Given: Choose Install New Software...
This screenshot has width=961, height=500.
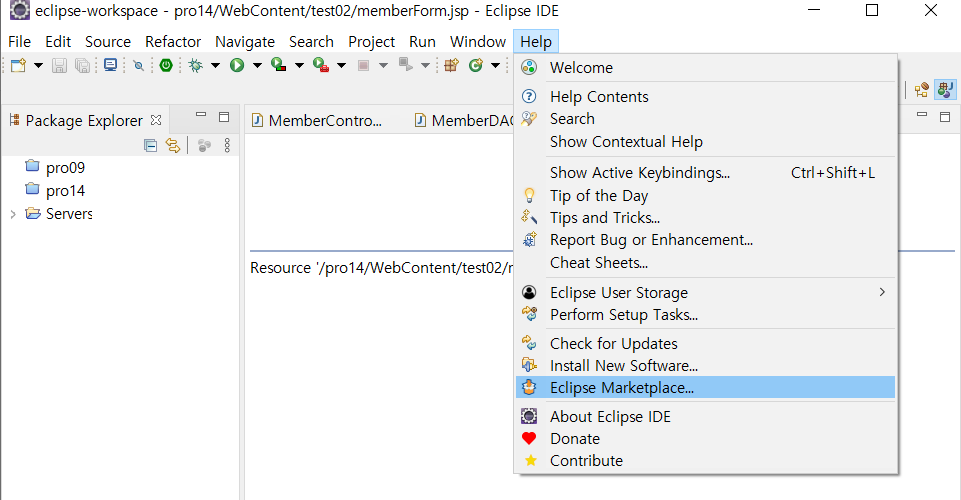Looking at the screenshot, I should 705,365.
